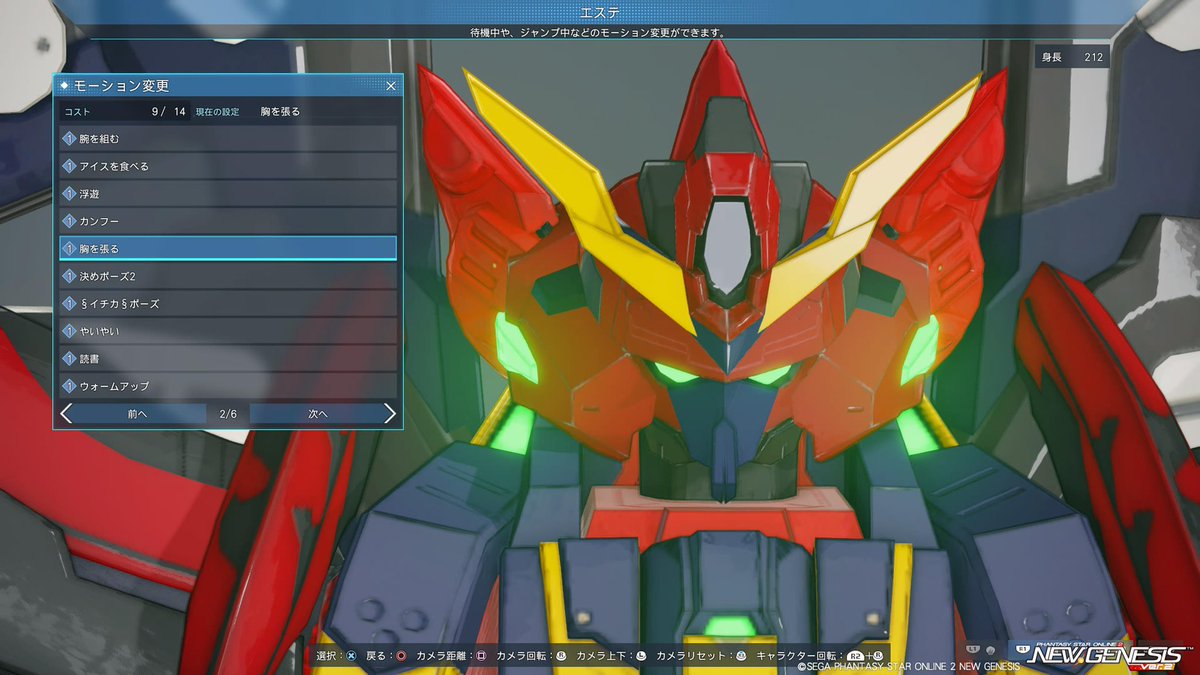Click the circle button icon next to 戻る

(x=401, y=656)
